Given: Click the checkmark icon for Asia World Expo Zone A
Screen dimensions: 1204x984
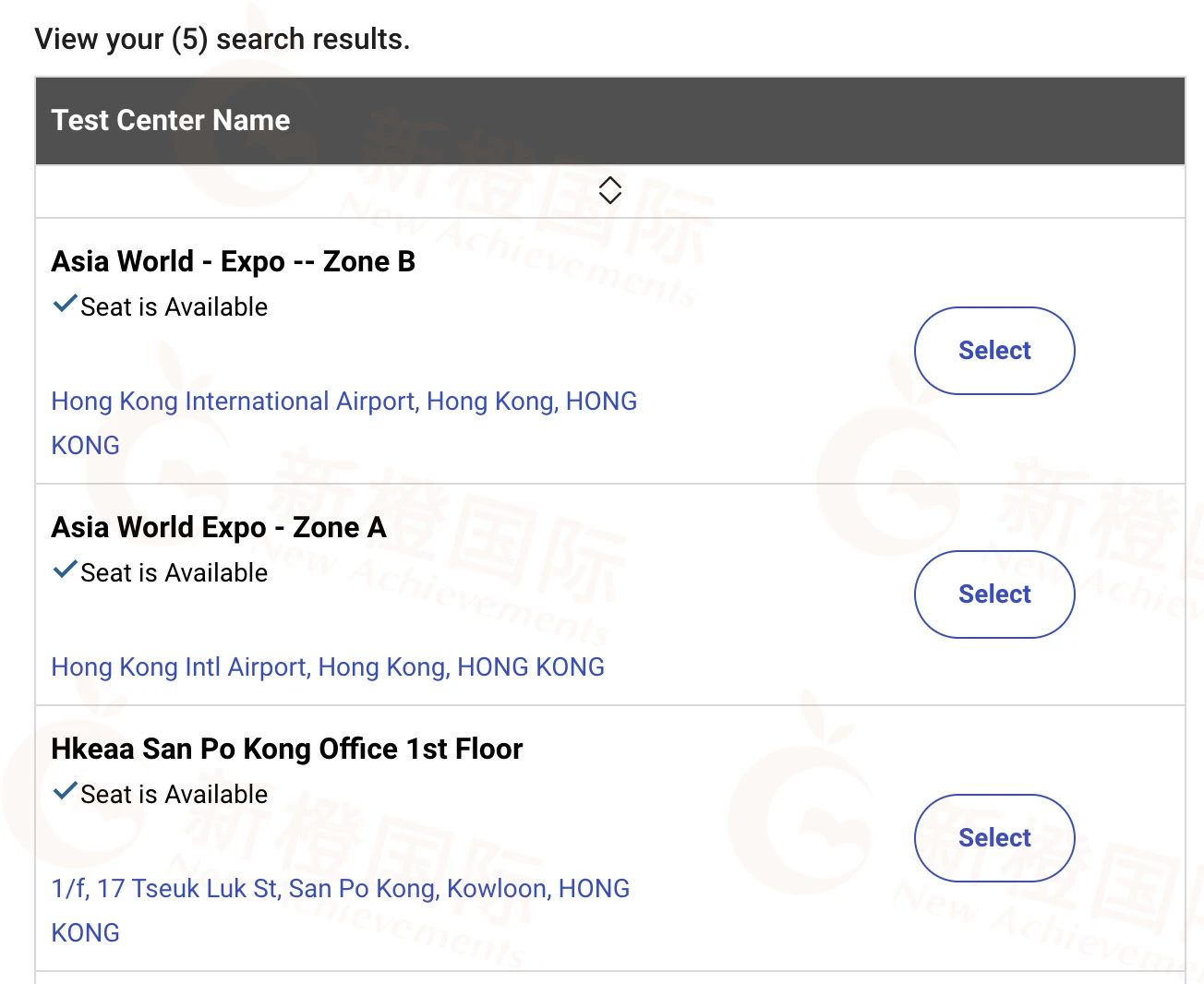Looking at the screenshot, I should tap(65, 570).
